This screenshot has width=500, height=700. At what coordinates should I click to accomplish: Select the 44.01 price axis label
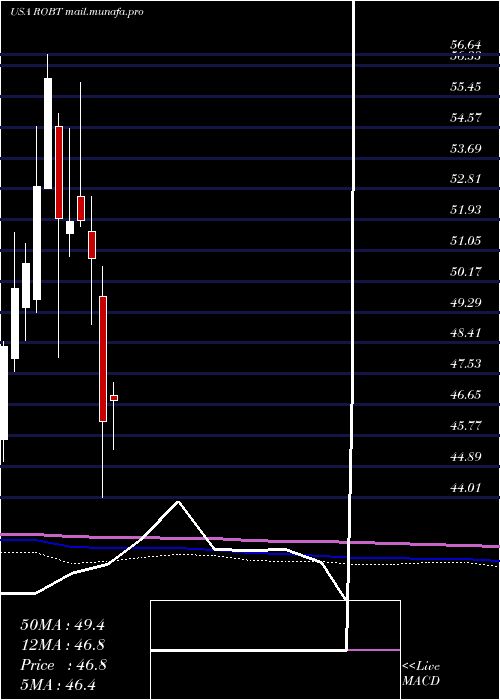coord(466,488)
